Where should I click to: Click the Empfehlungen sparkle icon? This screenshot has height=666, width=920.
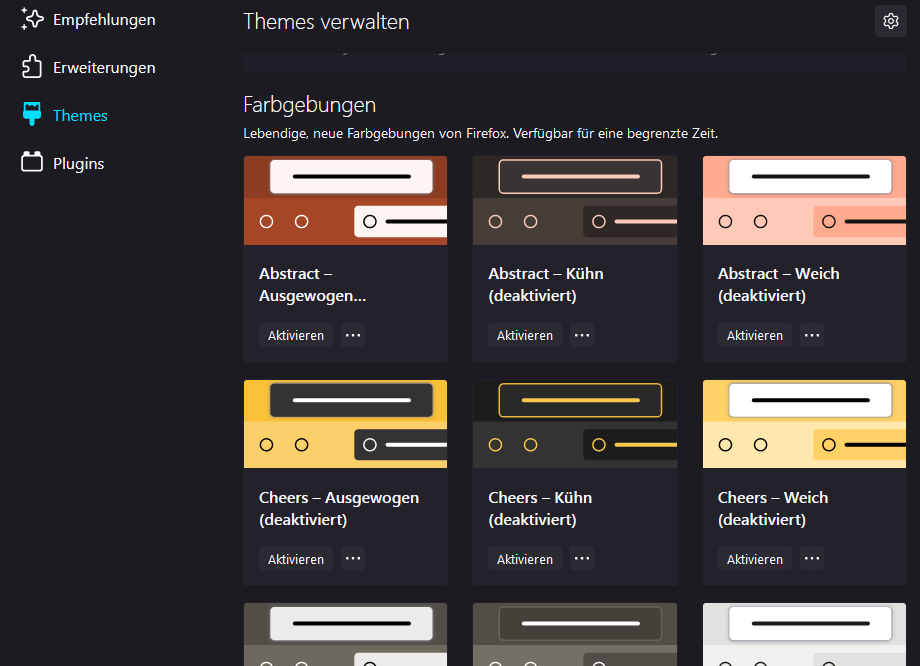[x=32, y=19]
